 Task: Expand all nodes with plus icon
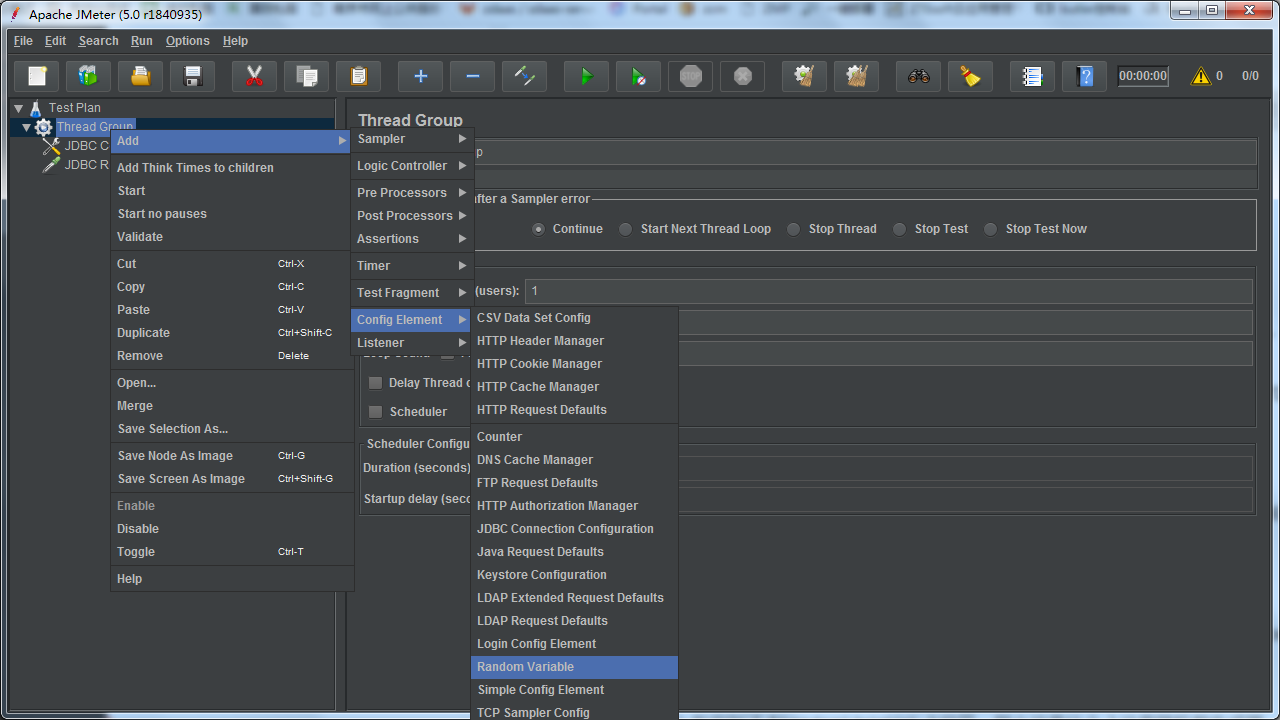click(x=420, y=76)
